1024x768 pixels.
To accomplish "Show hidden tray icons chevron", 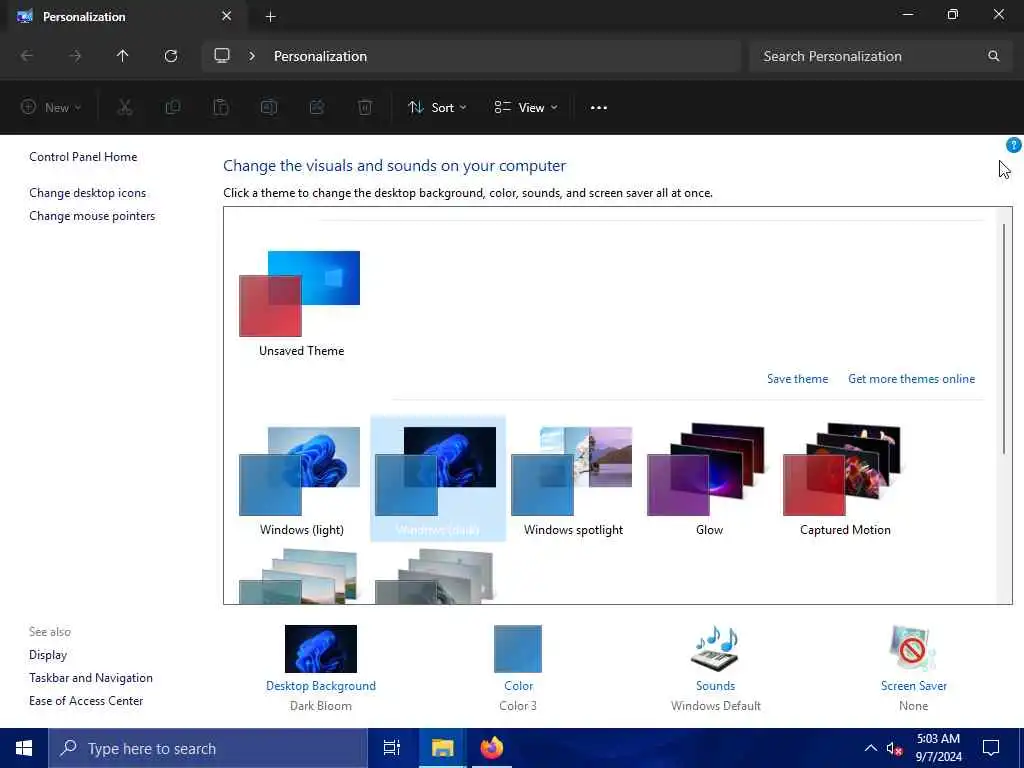I will click(871, 748).
